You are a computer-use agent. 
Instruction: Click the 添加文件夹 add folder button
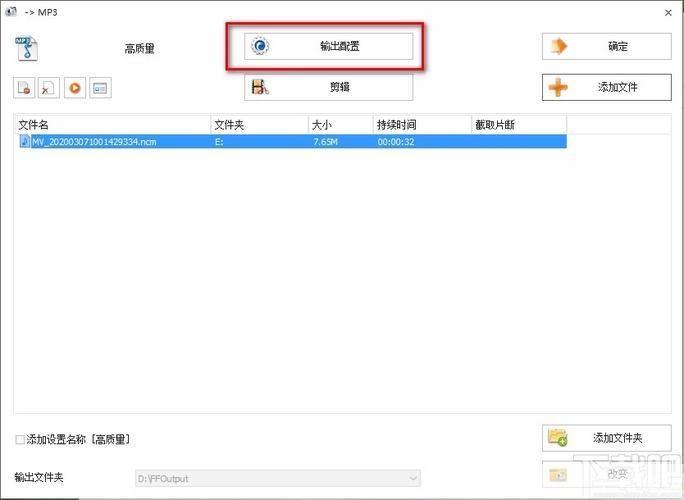click(606, 438)
